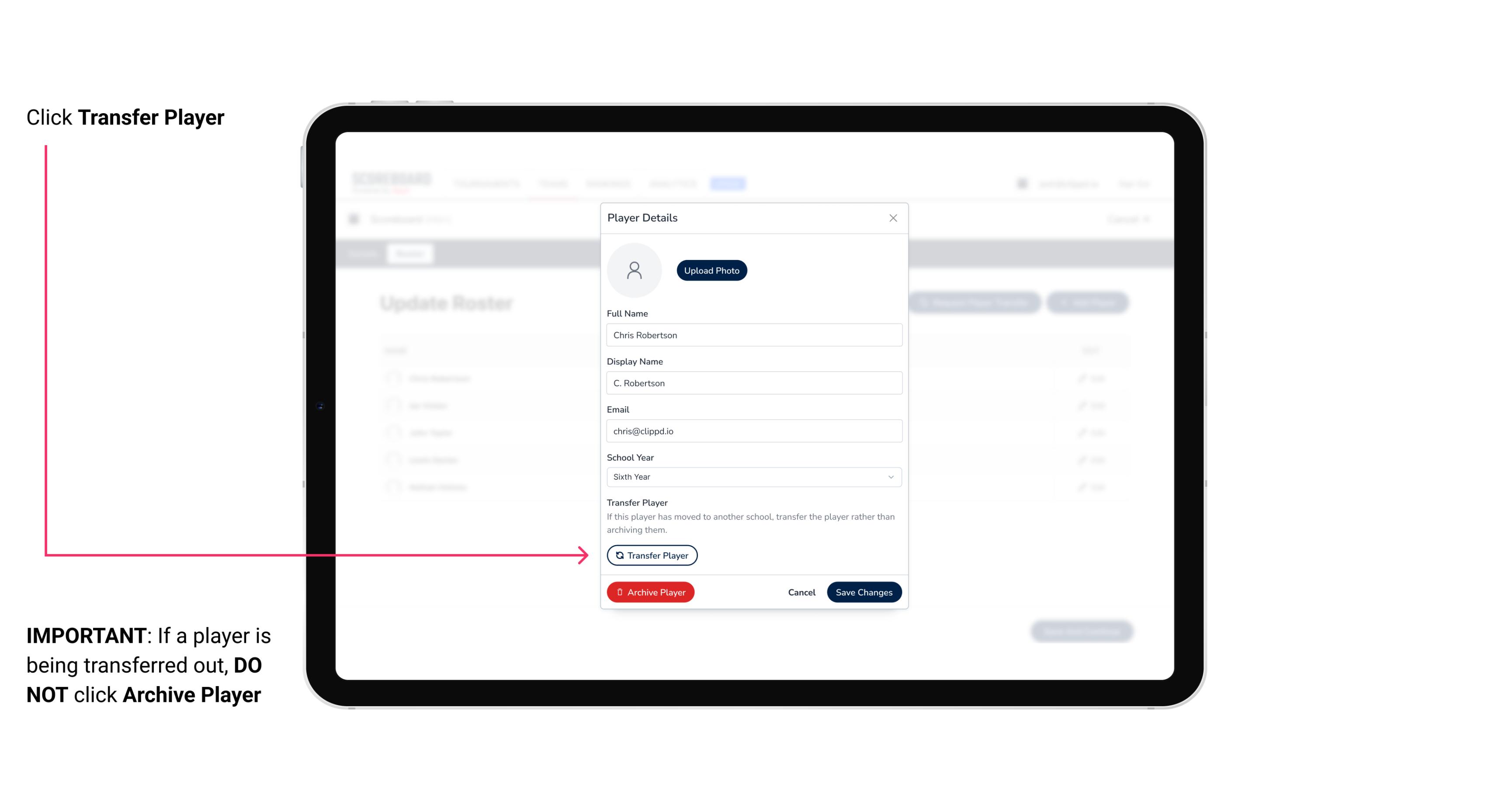This screenshot has height=812, width=1509.
Task: Click the Upload Photo button icon
Action: coord(712,270)
